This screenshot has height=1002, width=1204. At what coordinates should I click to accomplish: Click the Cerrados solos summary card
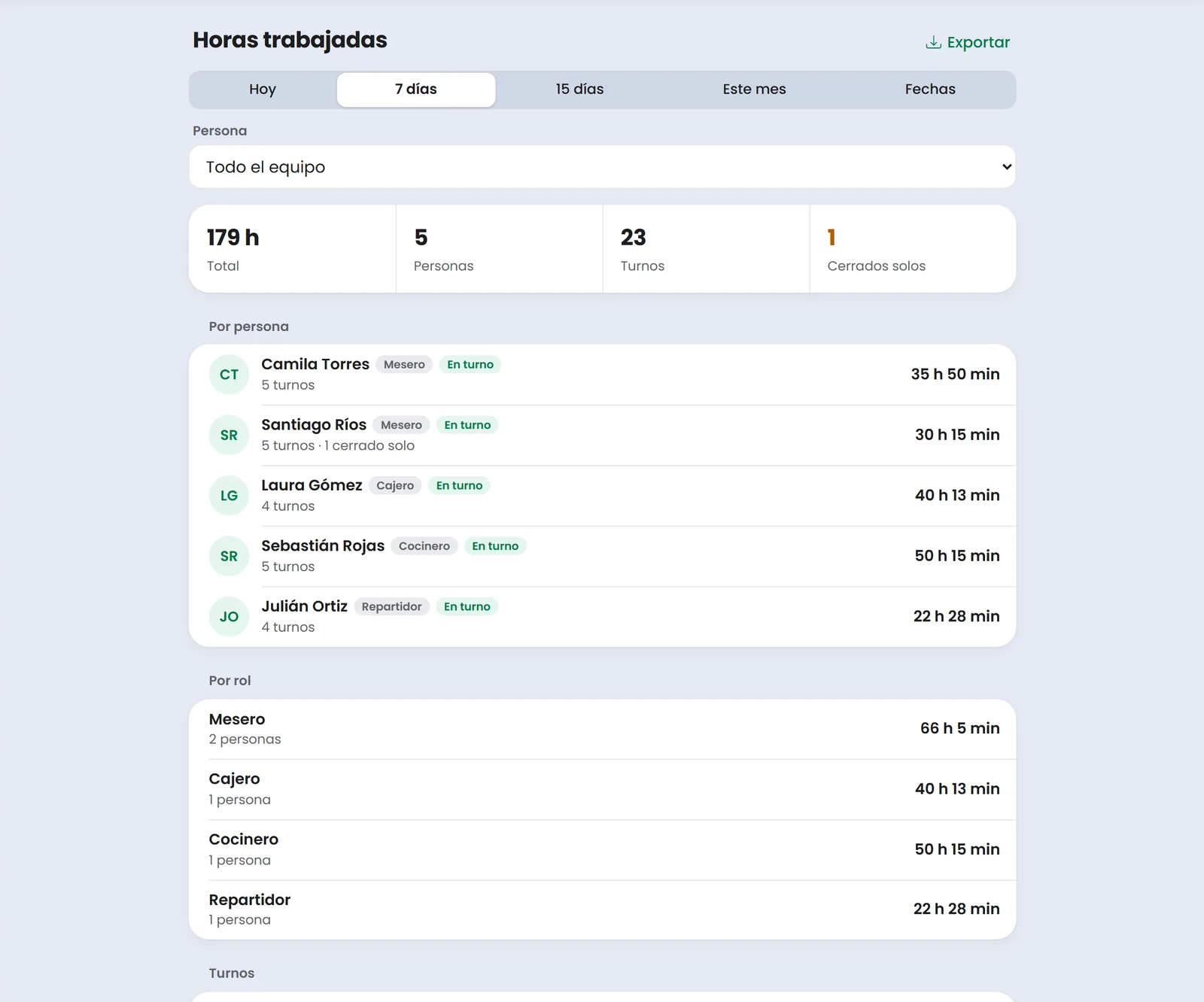point(913,249)
